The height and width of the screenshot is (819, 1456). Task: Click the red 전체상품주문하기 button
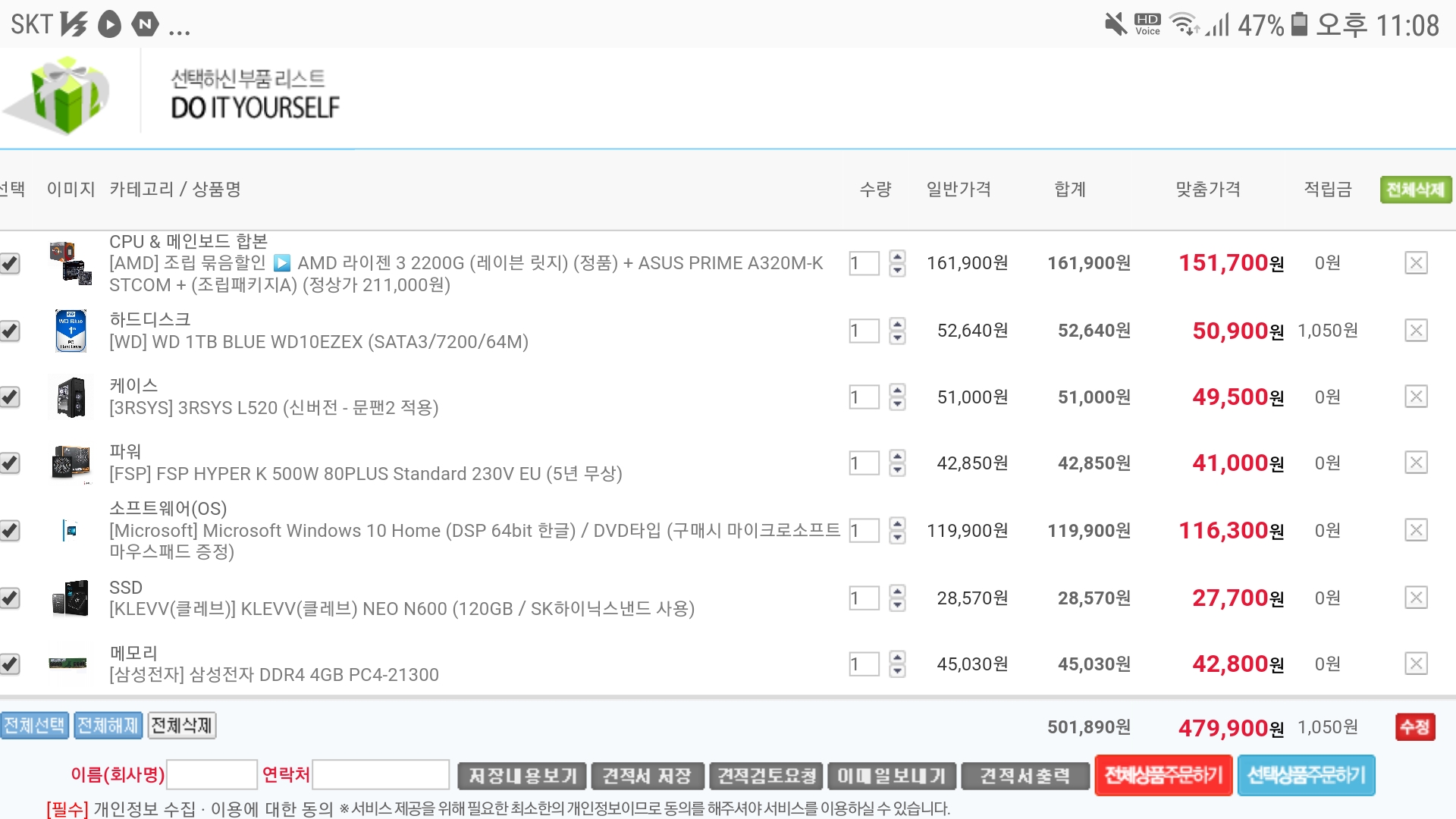[x=1163, y=775]
